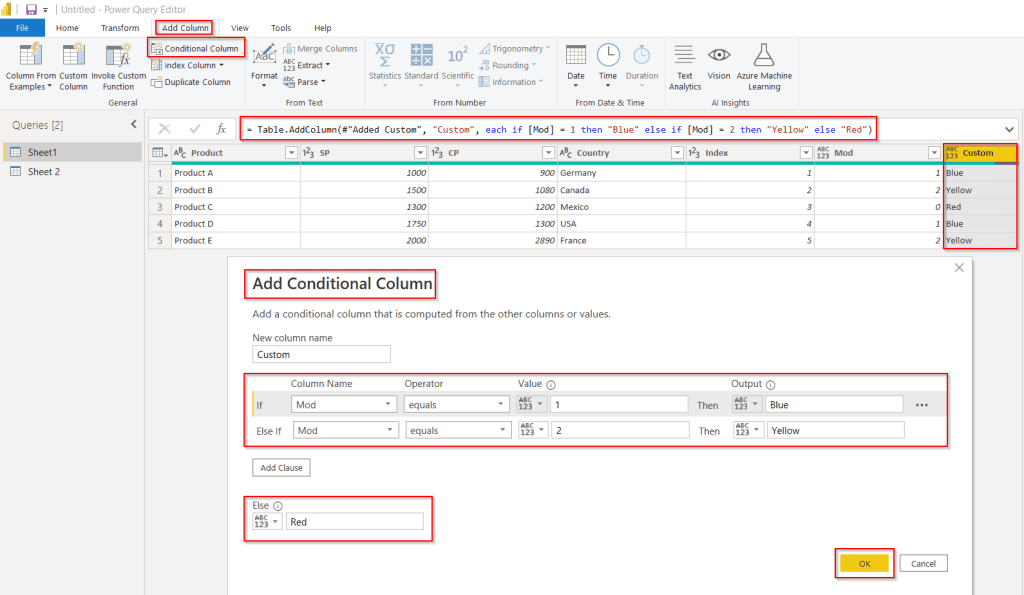The height and width of the screenshot is (595, 1024).
Task: Select Conditional Column in ribbon
Action: 195,48
